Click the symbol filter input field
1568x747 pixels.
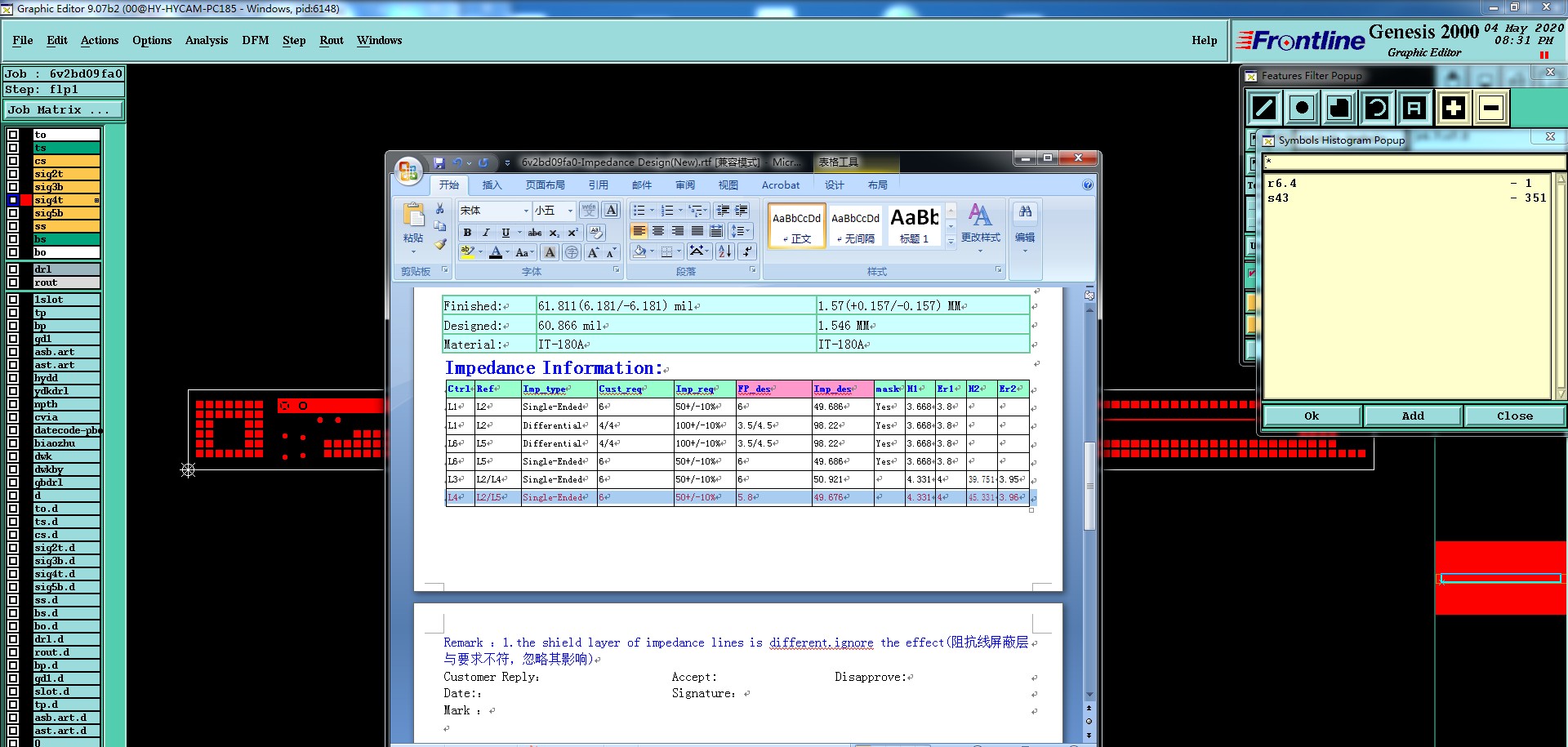point(1414,162)
